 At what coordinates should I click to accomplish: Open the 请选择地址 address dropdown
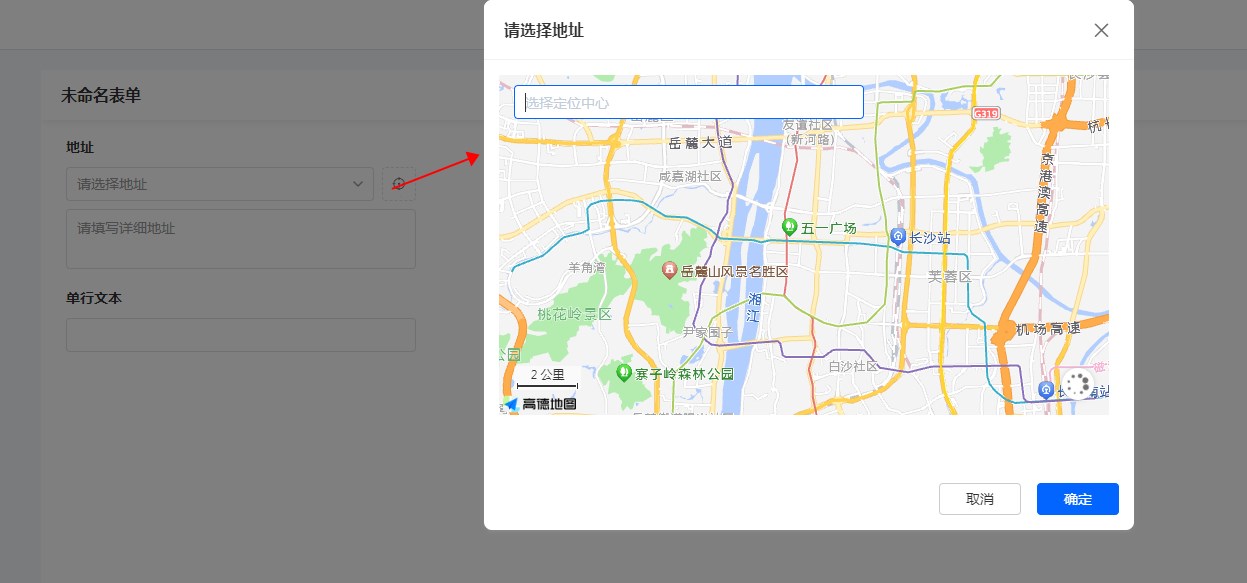[210, 184]
